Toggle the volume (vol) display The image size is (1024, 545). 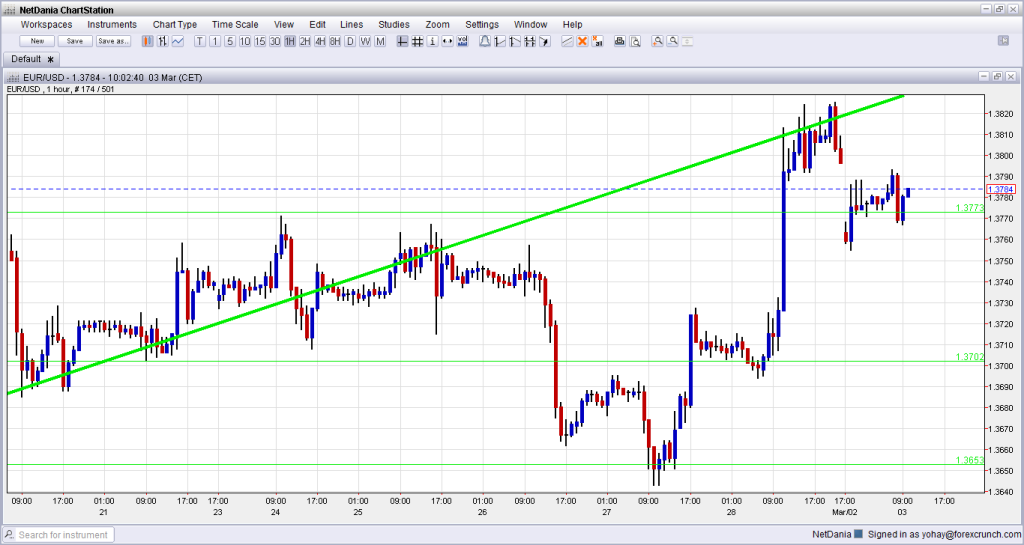click(x=462, y=41)
